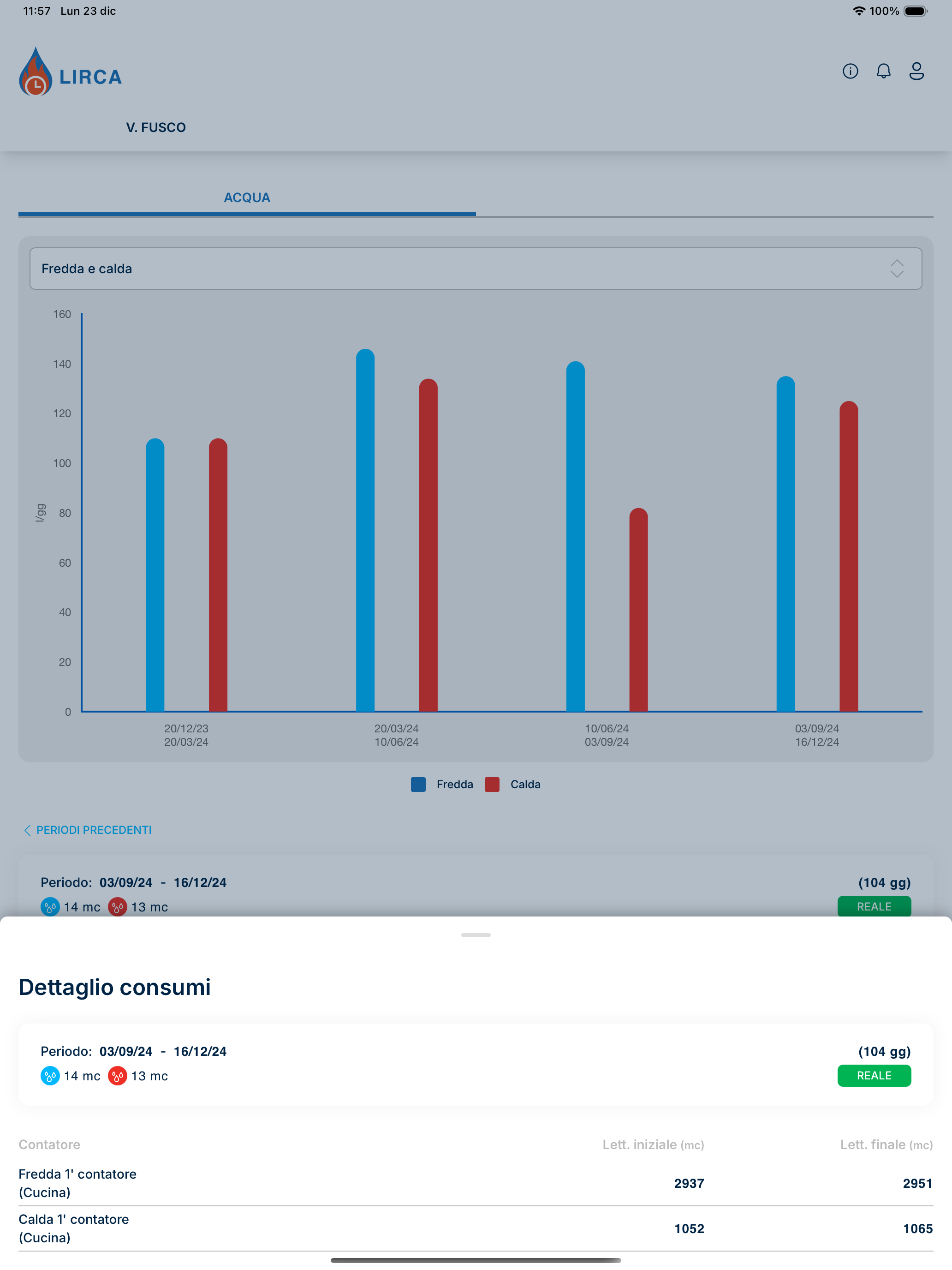Tap initial reading value 2937
Viewport: 952px width, 1270px height.
point(689,1183)
